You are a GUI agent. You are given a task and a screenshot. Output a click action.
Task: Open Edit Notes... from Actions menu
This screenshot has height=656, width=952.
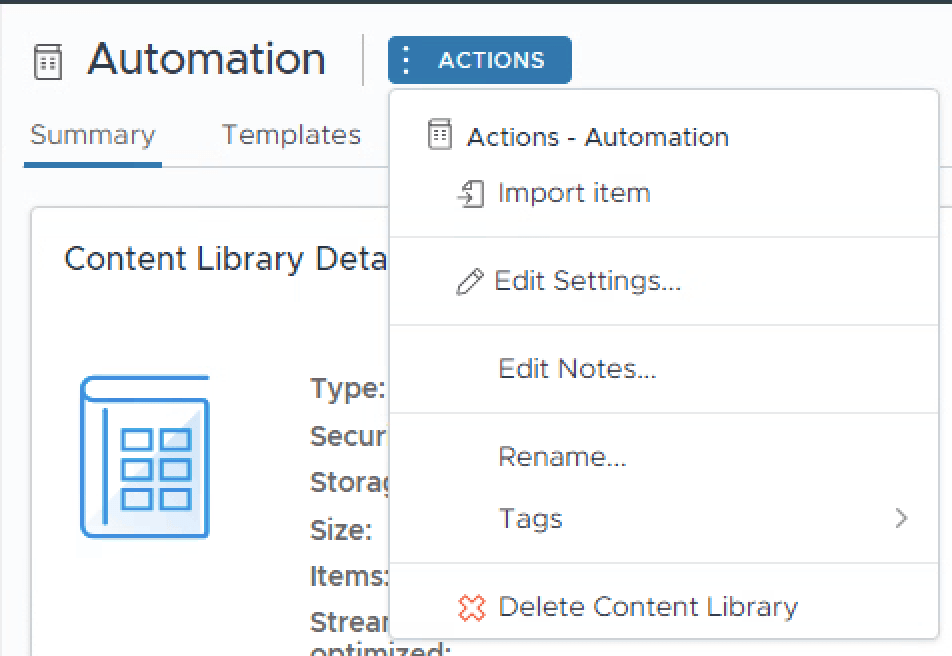tap(577, 369)
